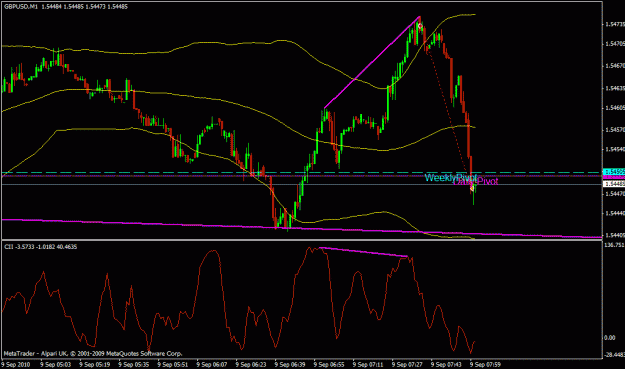Click the cyan price tag on the price axis
625x369 pixels.
click(x=614, y=171)
